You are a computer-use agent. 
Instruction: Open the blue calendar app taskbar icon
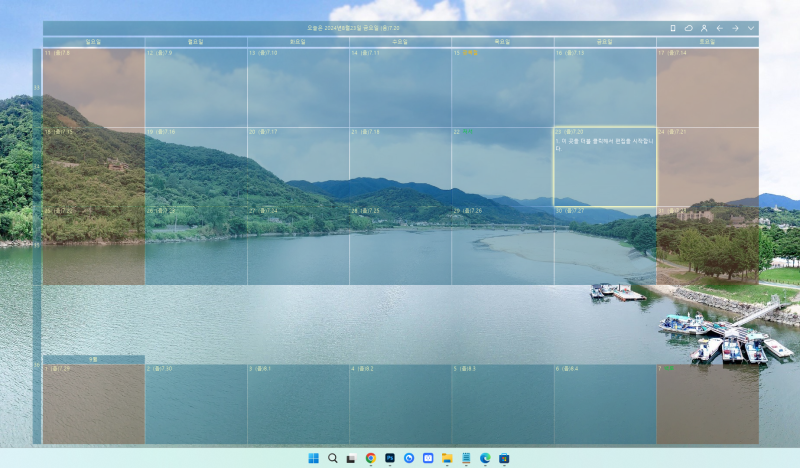coord(428,458)
